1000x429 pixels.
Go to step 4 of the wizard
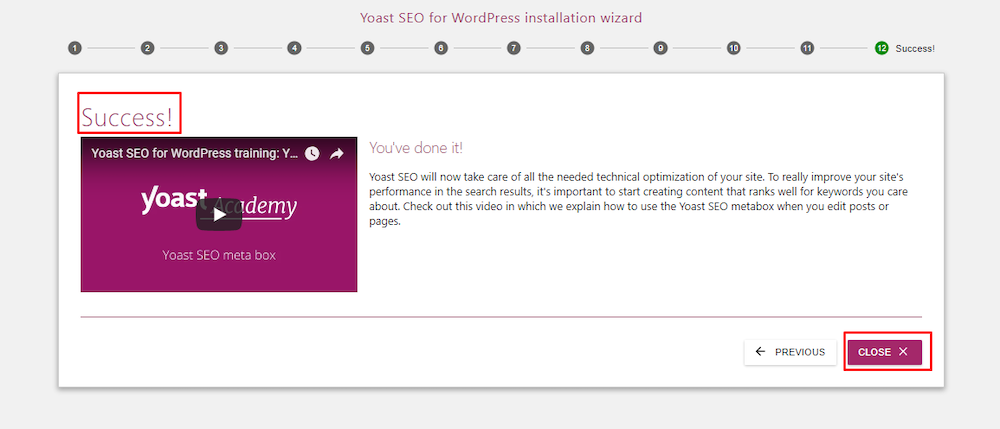click(x=294, y=48)
